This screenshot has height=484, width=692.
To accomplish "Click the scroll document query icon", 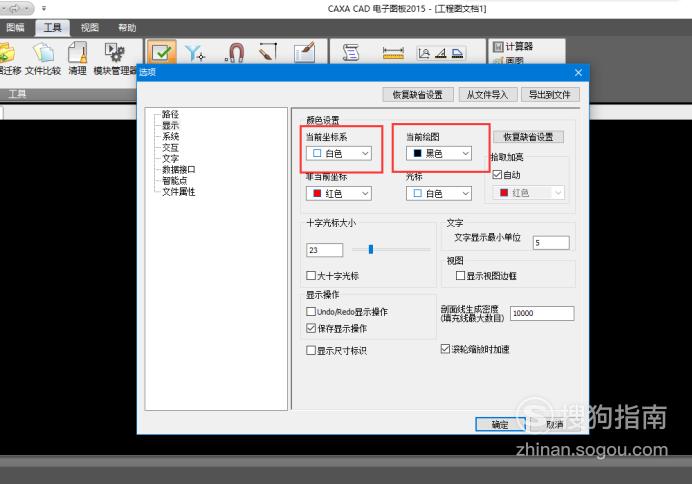I will point(351,53).
